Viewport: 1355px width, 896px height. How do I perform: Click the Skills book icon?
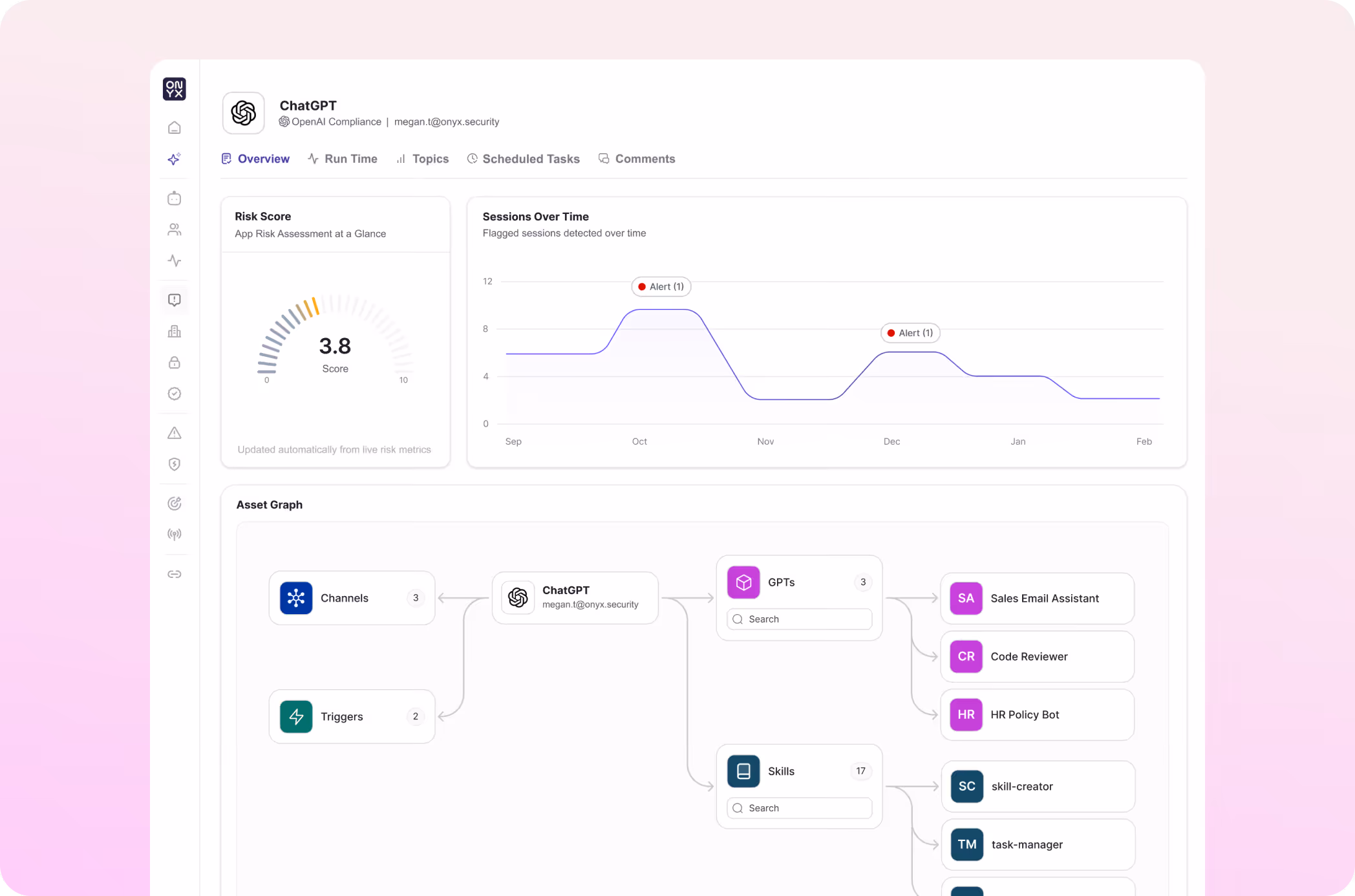point(743,771)
